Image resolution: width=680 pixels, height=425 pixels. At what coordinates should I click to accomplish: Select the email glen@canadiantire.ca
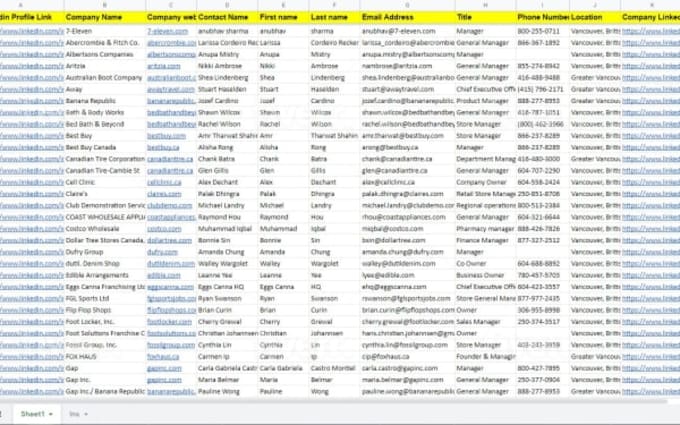click(x=408, y=170)
